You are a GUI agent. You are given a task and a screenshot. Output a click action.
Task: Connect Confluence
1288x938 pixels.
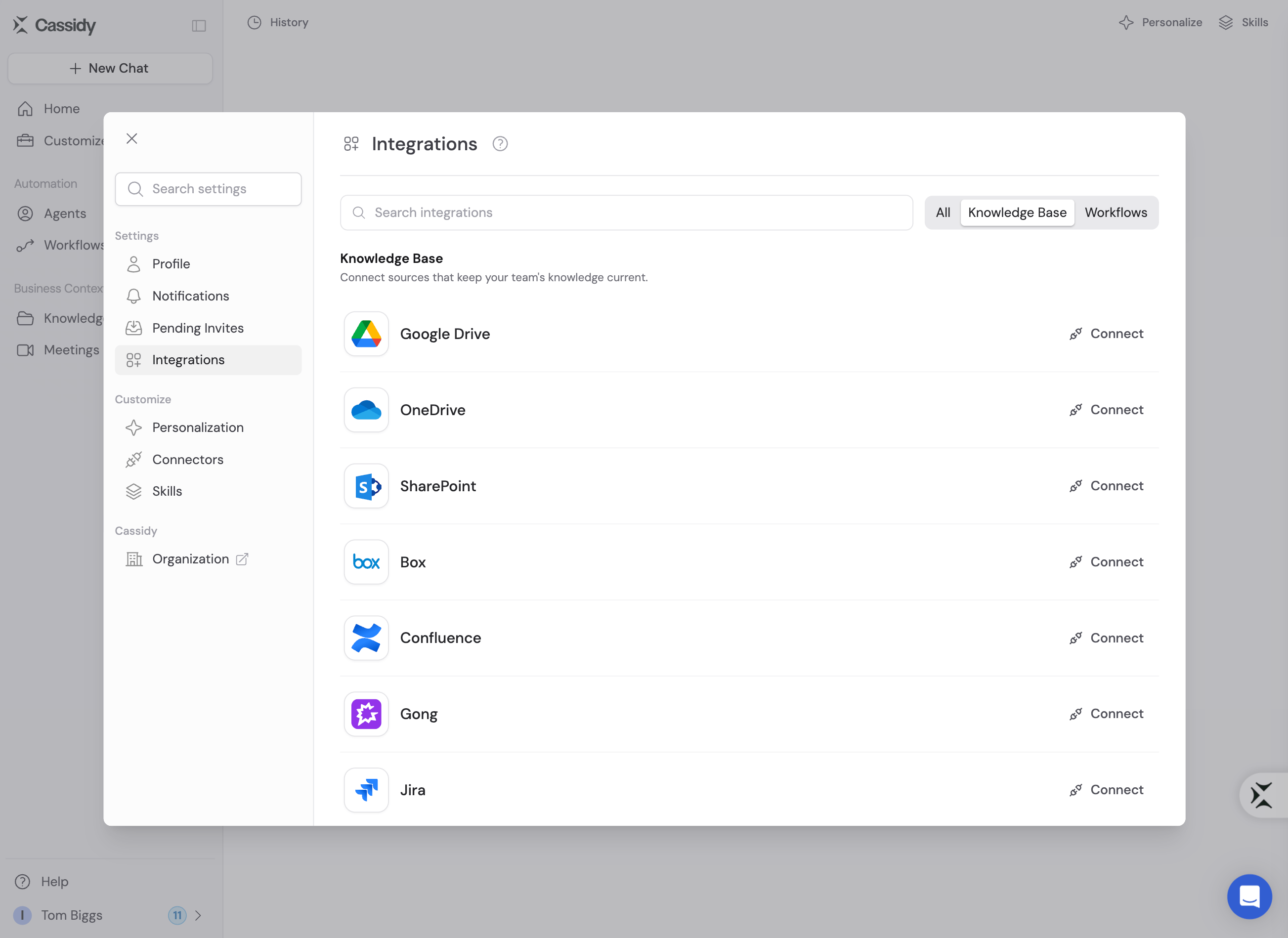click(x=1106, y=638)
